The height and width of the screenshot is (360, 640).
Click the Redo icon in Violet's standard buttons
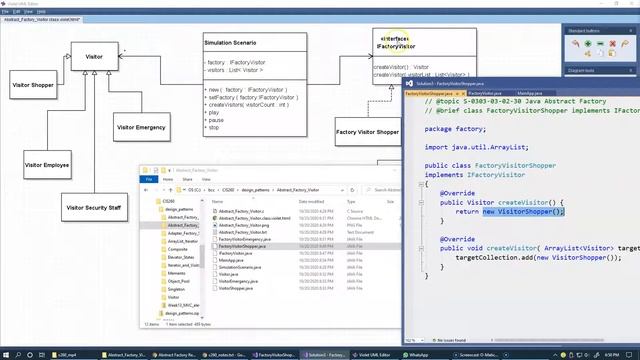point(624,43)
